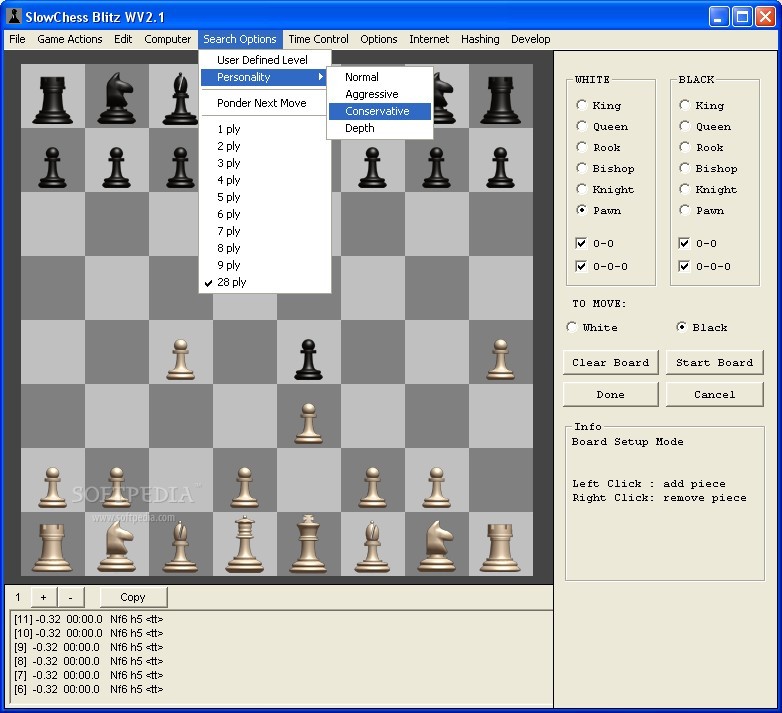
Task: Copy the analysis output
Action: pyautogui.click(x=133, y=597)
